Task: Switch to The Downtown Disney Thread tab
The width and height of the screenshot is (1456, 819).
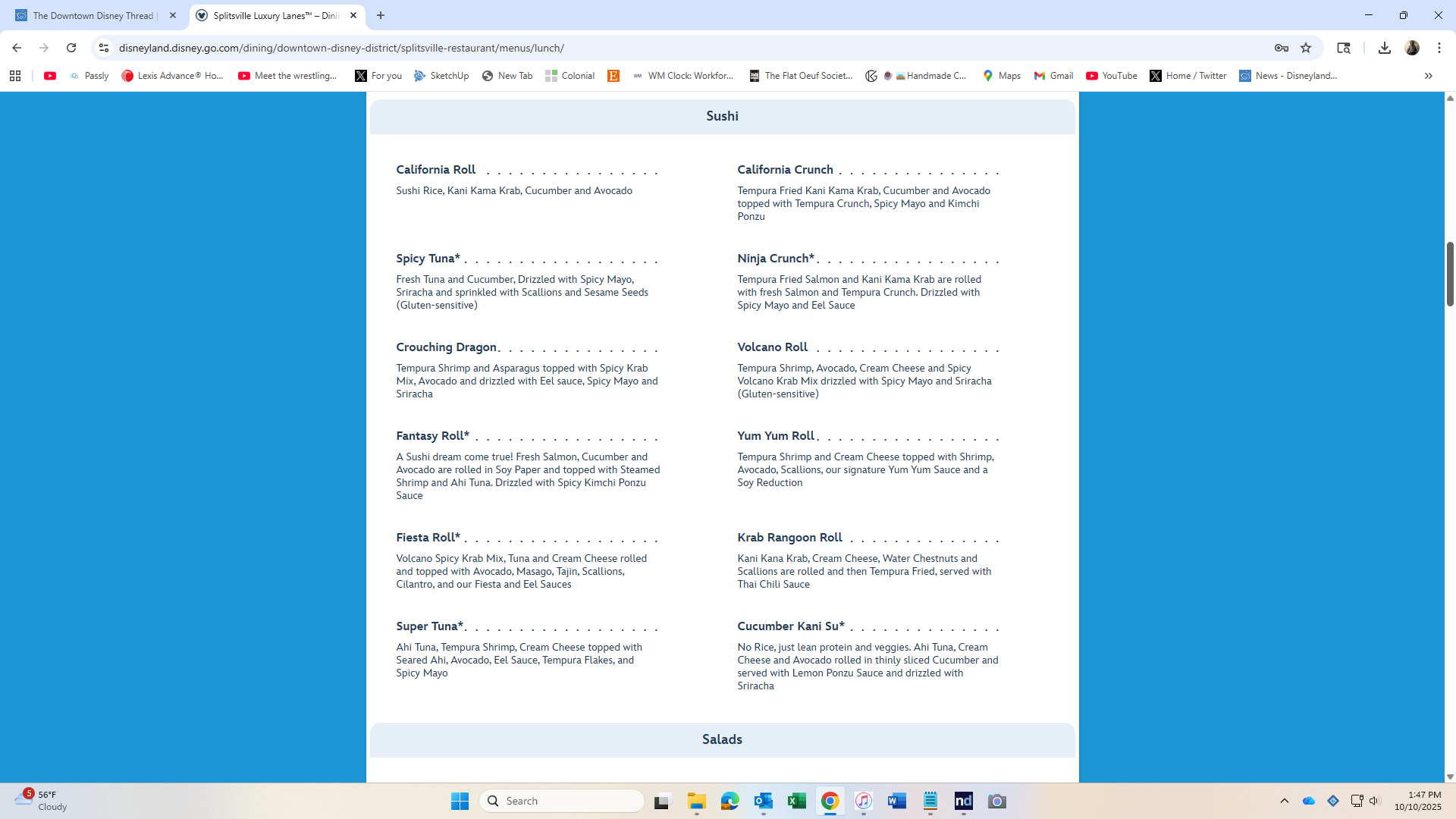Action: pos(93,15)
